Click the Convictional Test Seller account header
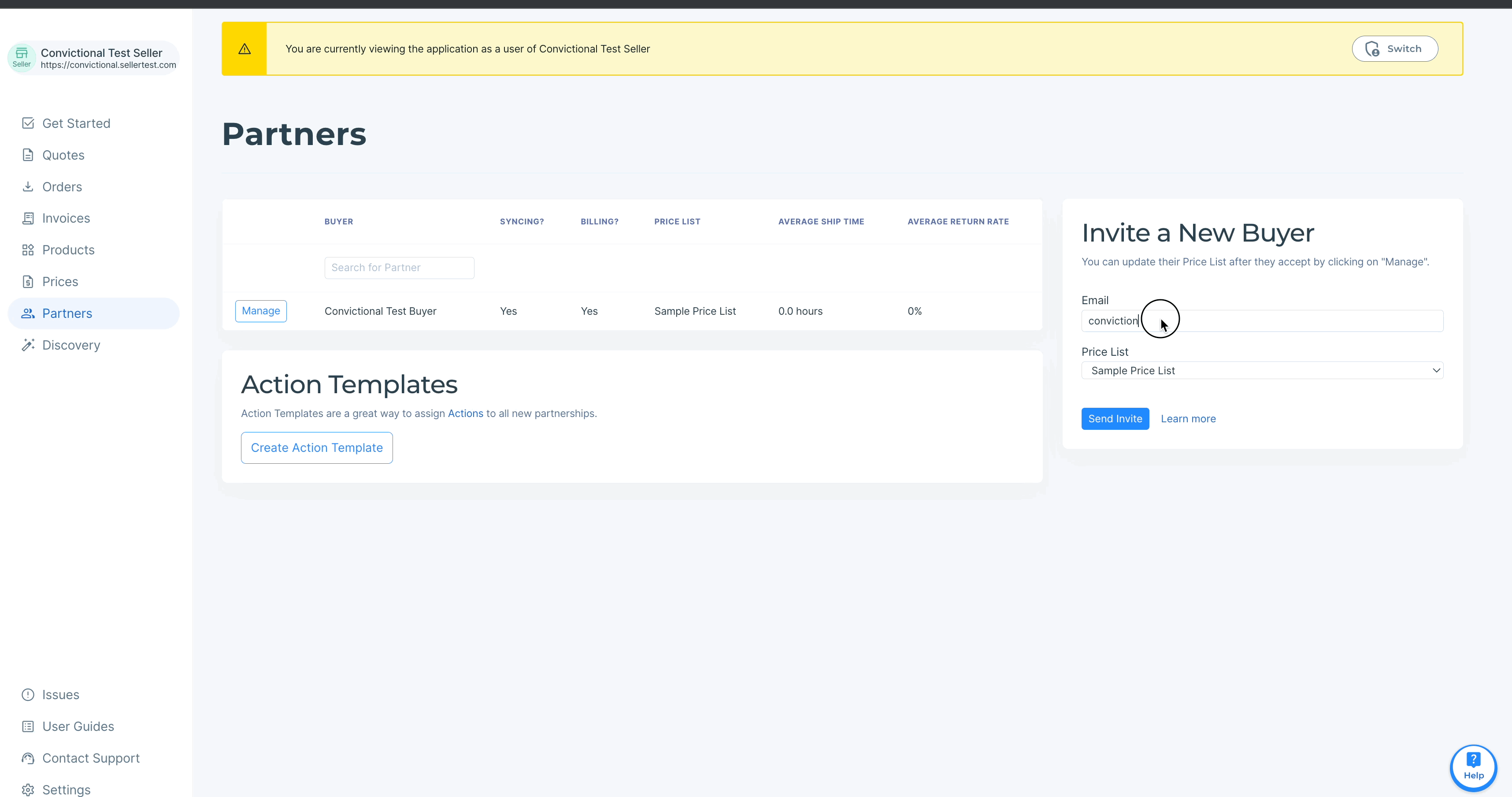 pos(94,58)
